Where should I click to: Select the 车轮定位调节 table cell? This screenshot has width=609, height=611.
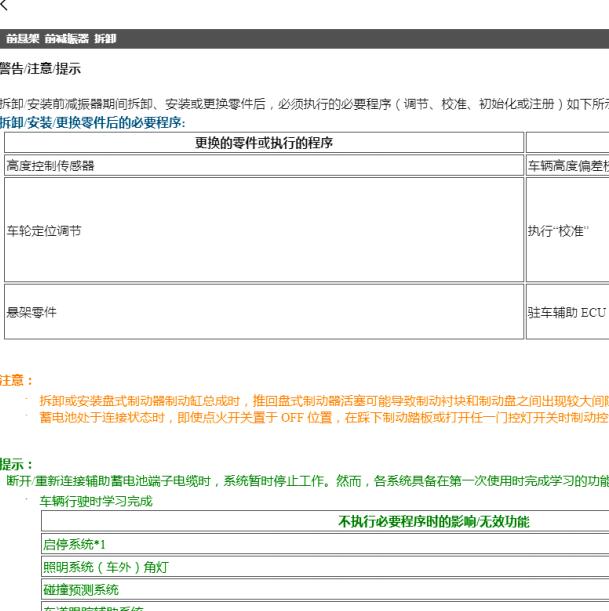(264, 230)
